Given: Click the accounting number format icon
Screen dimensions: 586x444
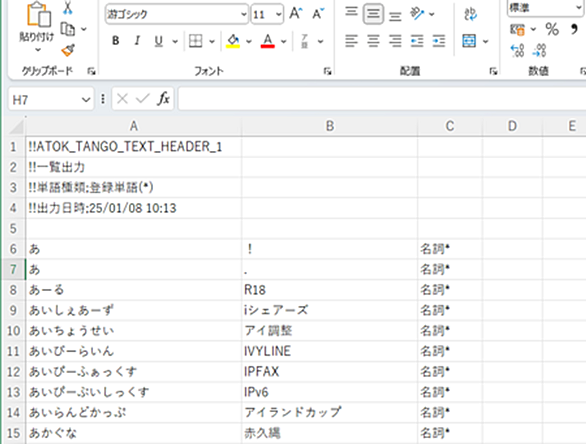Looking at the screenshot, I should [518, 30].
